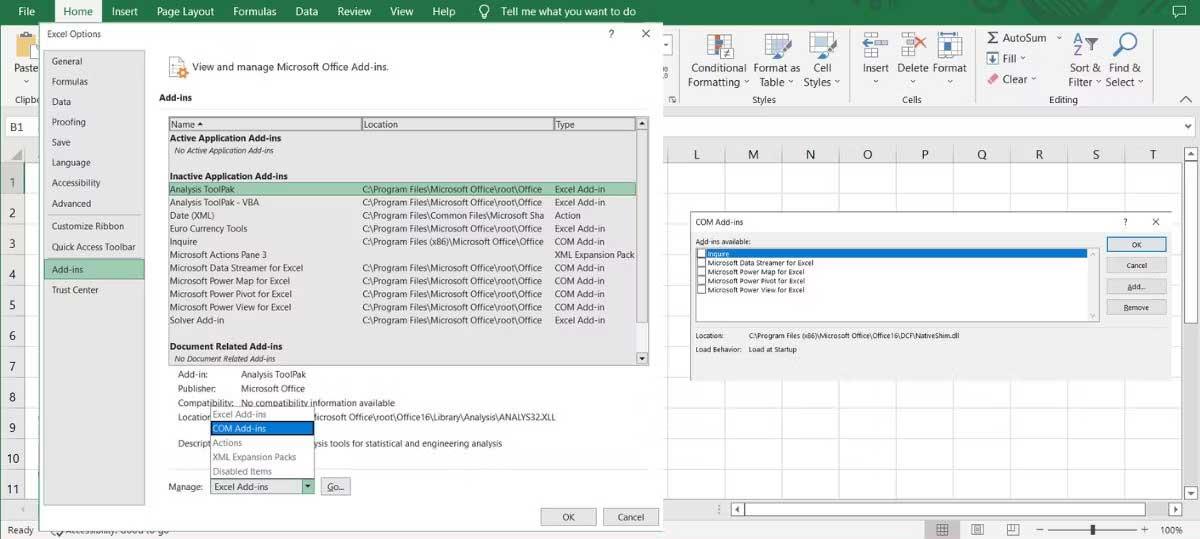
Task: Enable Microsoft Power Map for Excel checkbox
Action: [701, 272]
